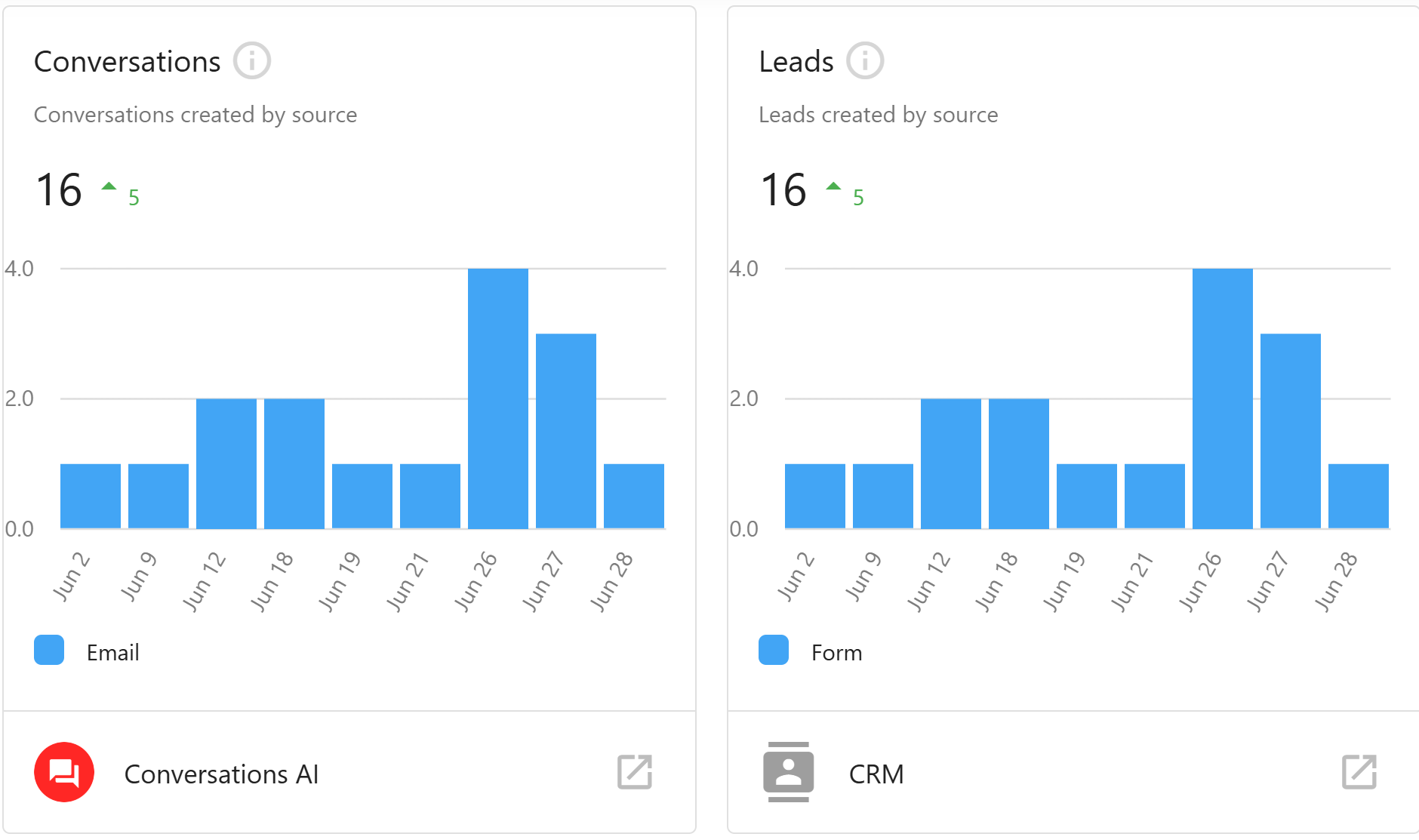
Task: Expand details for the Conversations AI source
Action: 222,773
